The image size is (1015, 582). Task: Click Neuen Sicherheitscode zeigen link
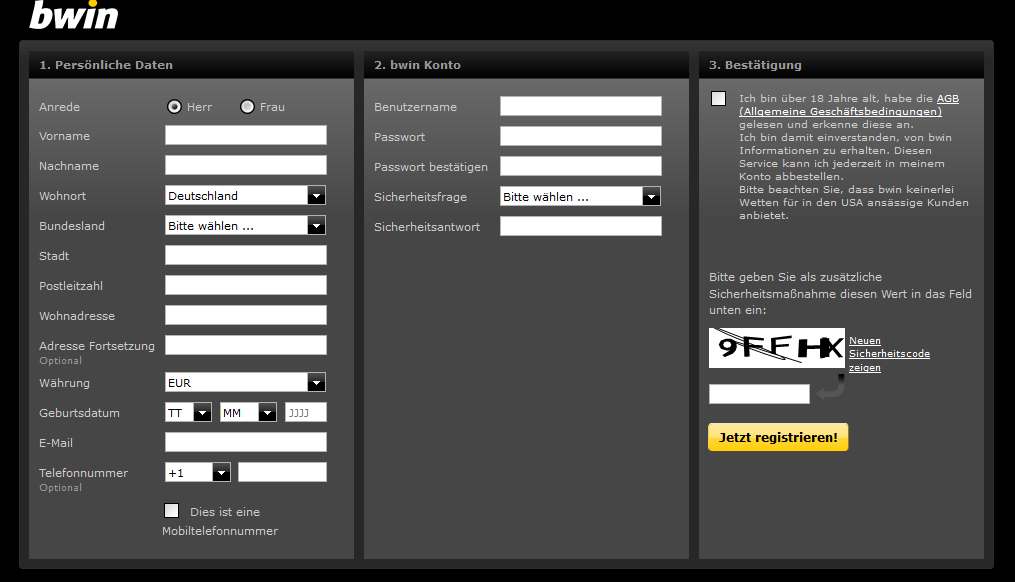[x=889, y=354]
